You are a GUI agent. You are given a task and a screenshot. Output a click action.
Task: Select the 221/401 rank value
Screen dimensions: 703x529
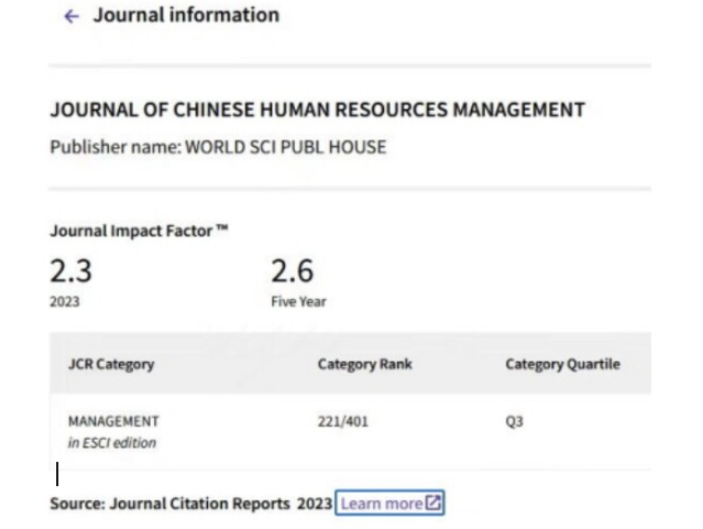[x=343, y=421]
